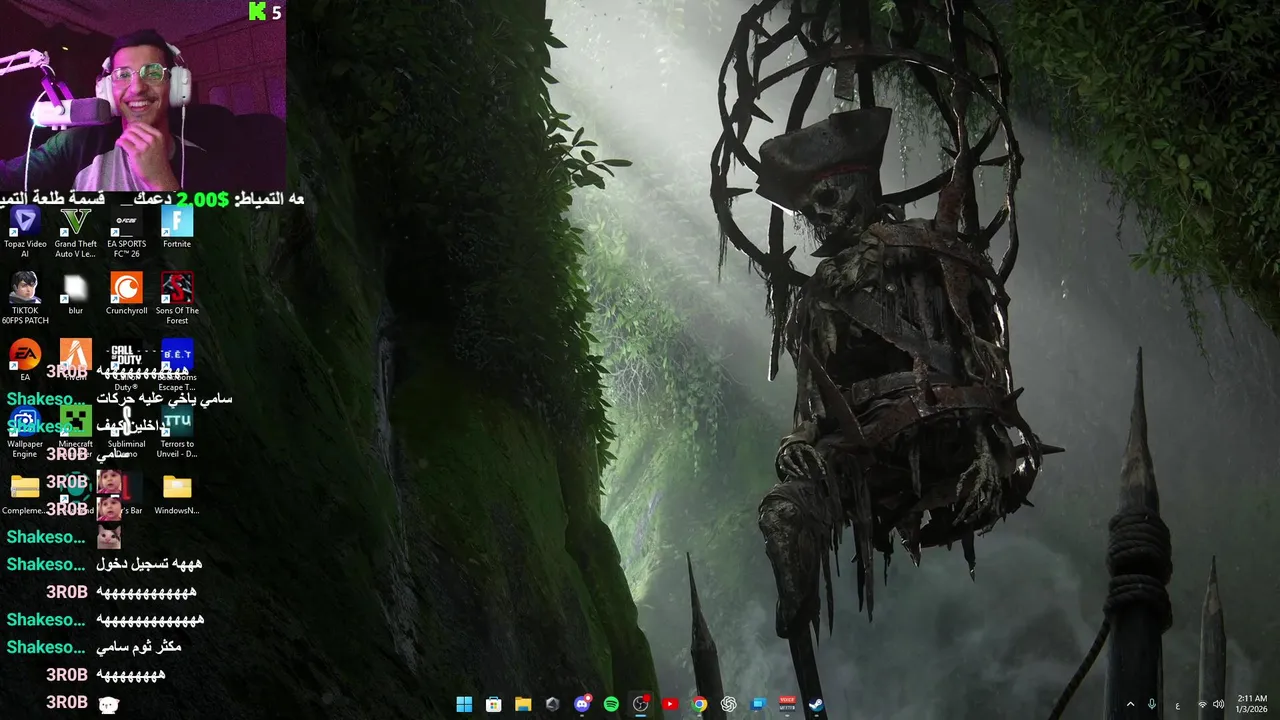Open Microsoft Store from the taskbar
This screenshot has width=1280, height=720.
pyautogui.click(x=493, y=704)
